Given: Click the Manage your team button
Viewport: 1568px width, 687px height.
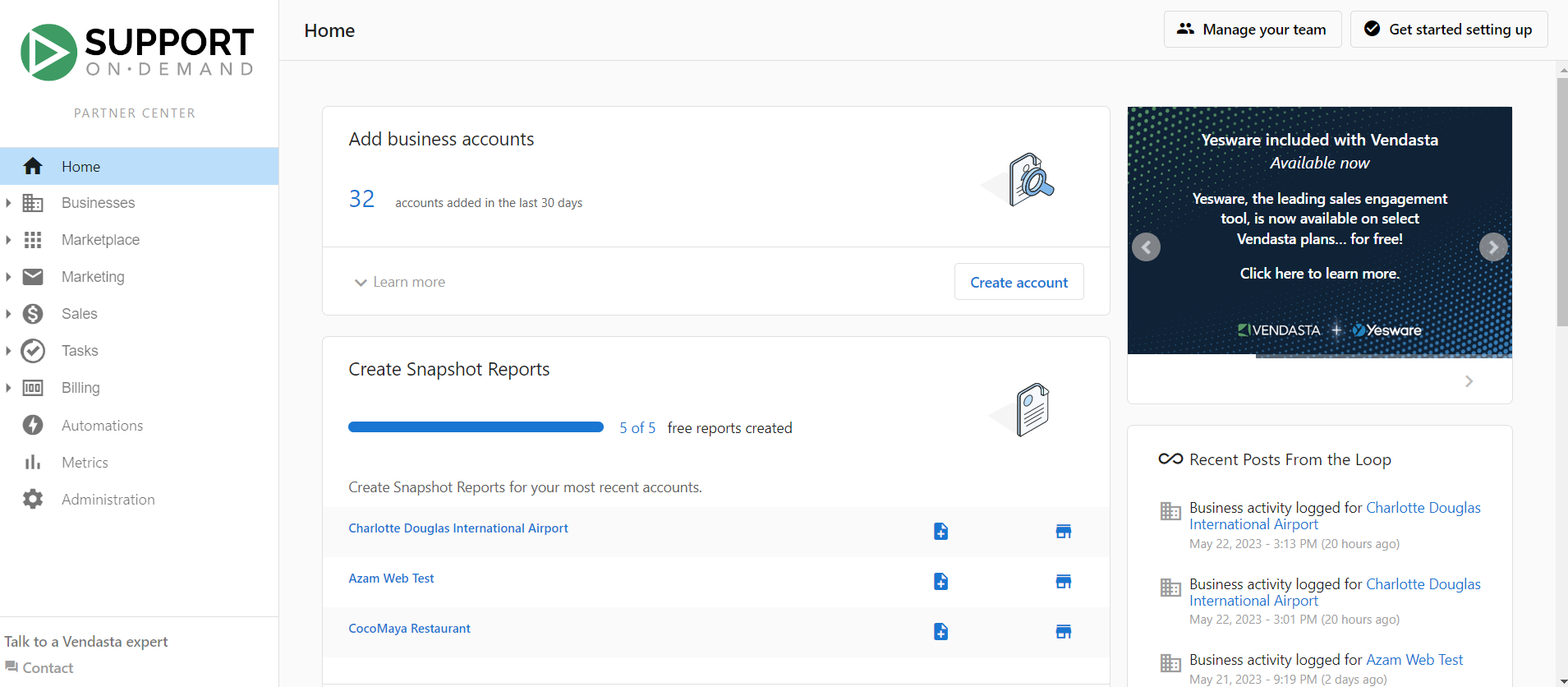Looking at the screenshot, I should click(1253, 30).
